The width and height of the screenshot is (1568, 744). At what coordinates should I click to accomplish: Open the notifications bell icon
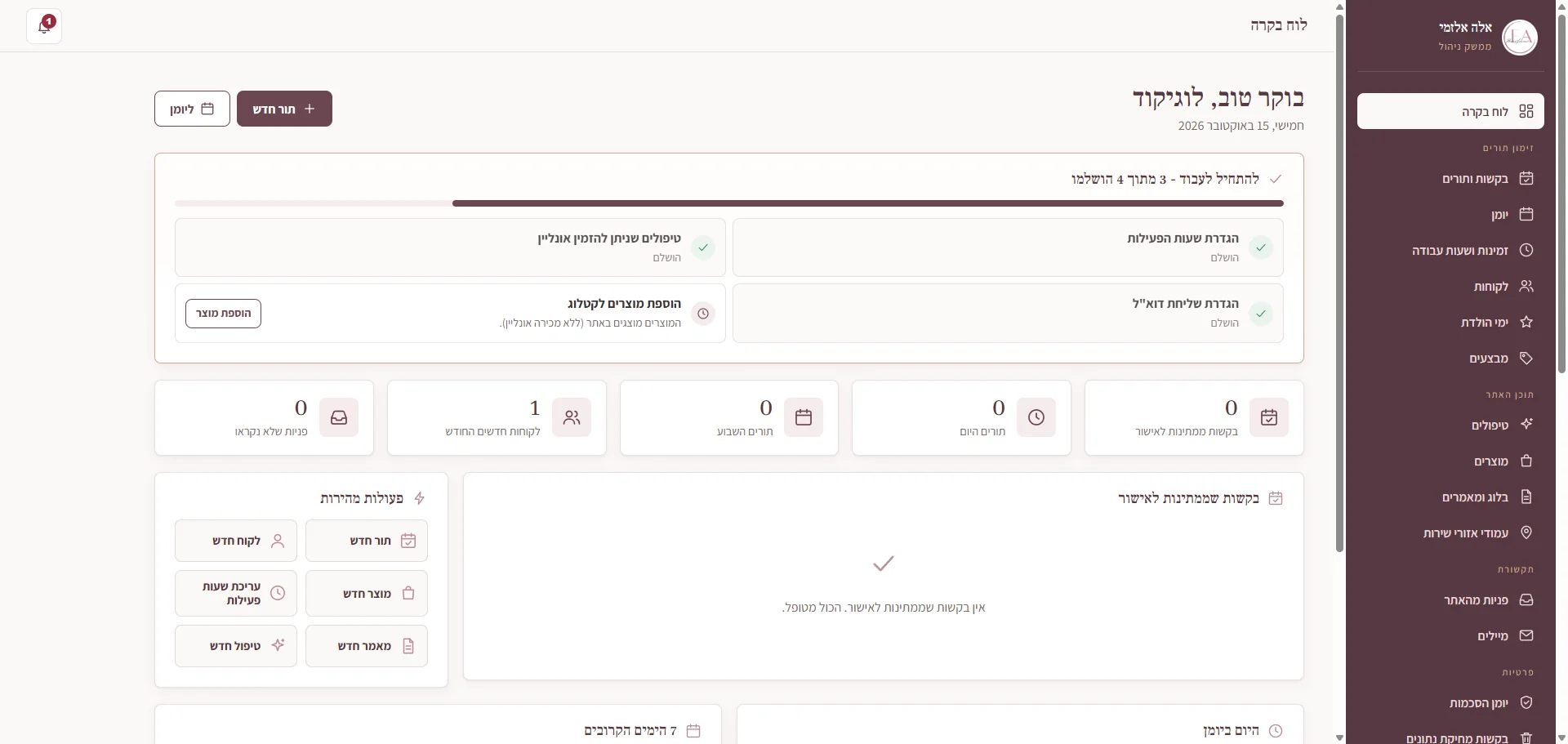44,26
